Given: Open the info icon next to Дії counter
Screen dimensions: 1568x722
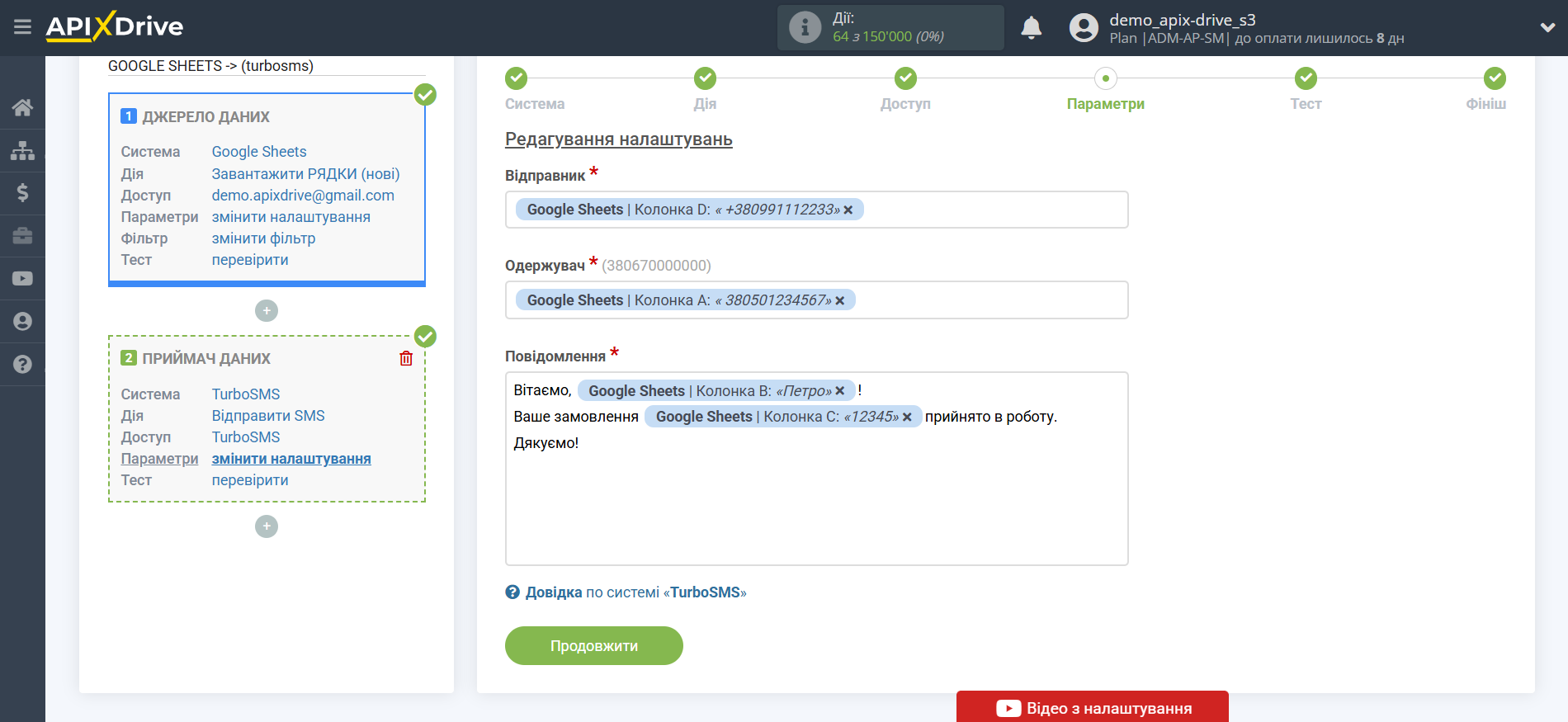Looking at the screenshot, I should click(805, 27).
